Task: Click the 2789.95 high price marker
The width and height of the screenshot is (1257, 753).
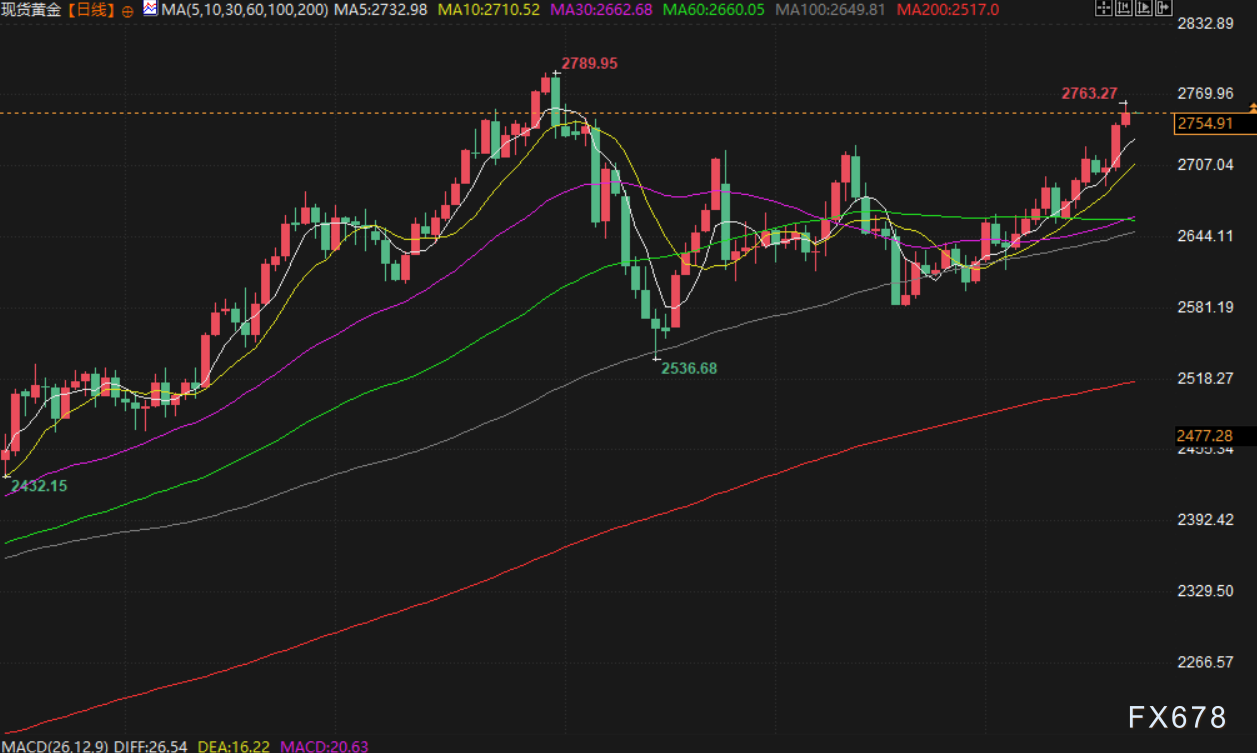Action: [x=589, y=63]
